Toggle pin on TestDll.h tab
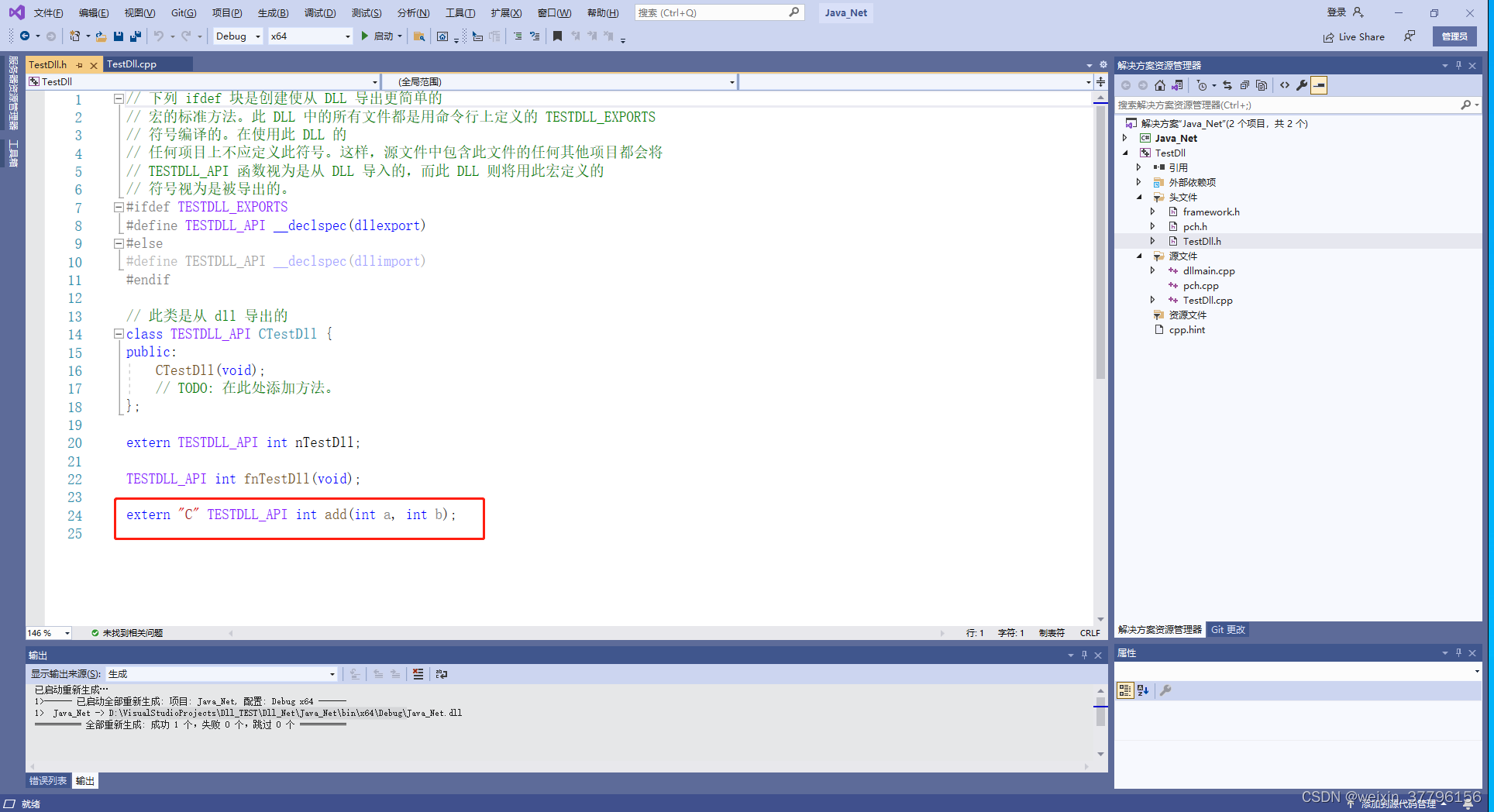Viewport: 1494px width, 812px height. [x=80, y=65]
